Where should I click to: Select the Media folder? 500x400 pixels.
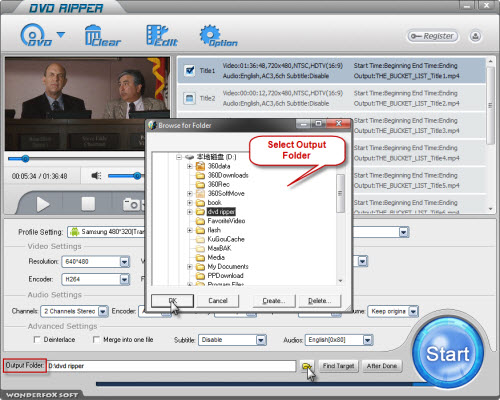pos(216,257)
